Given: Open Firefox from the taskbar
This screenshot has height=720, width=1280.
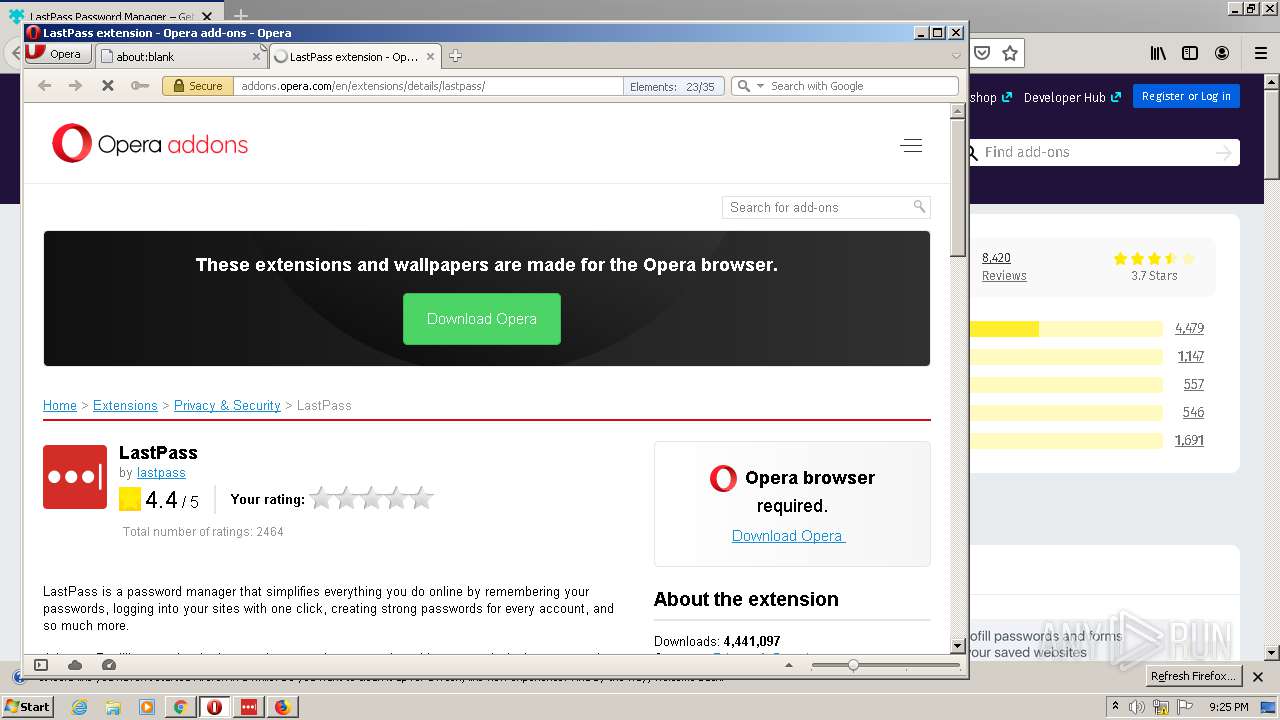Looking at the screenshot, I should 282,707.
